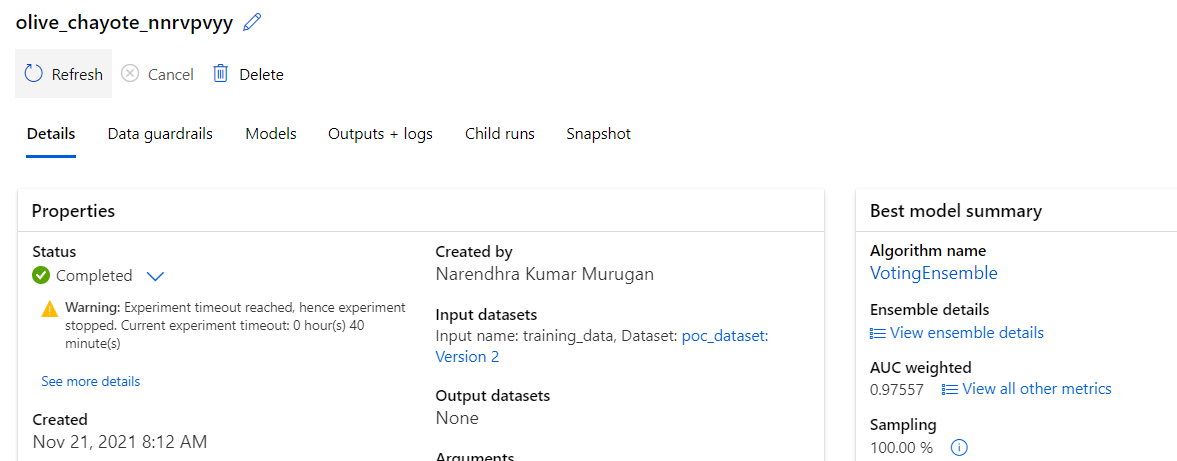The image size is (1177, 461).
Task: Click the Created date Nov 21, 2021 8:12 AM
Action: [120, 441]
